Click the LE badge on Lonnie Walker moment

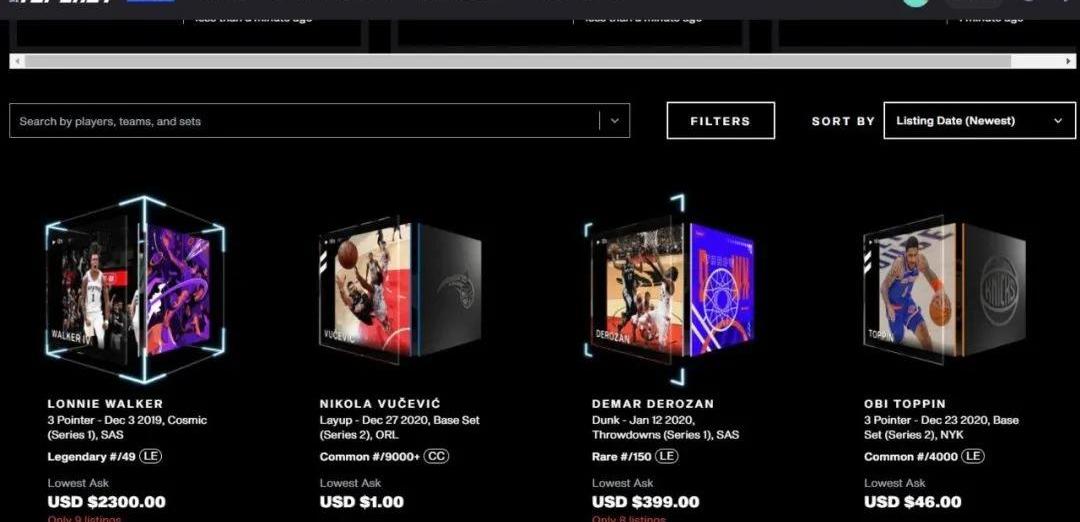[151, 456]
